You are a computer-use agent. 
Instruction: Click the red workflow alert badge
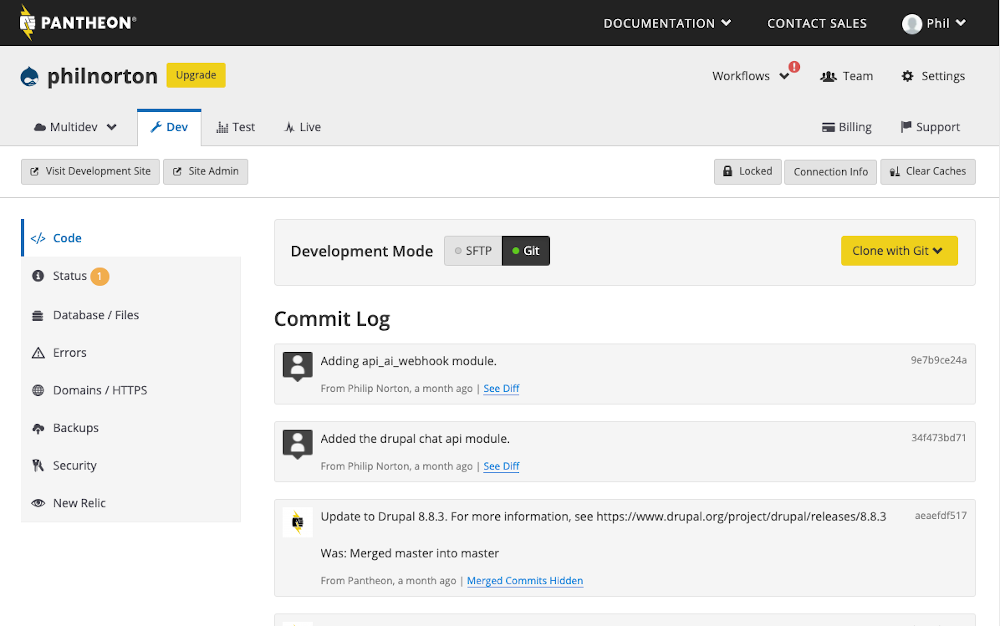794,67
